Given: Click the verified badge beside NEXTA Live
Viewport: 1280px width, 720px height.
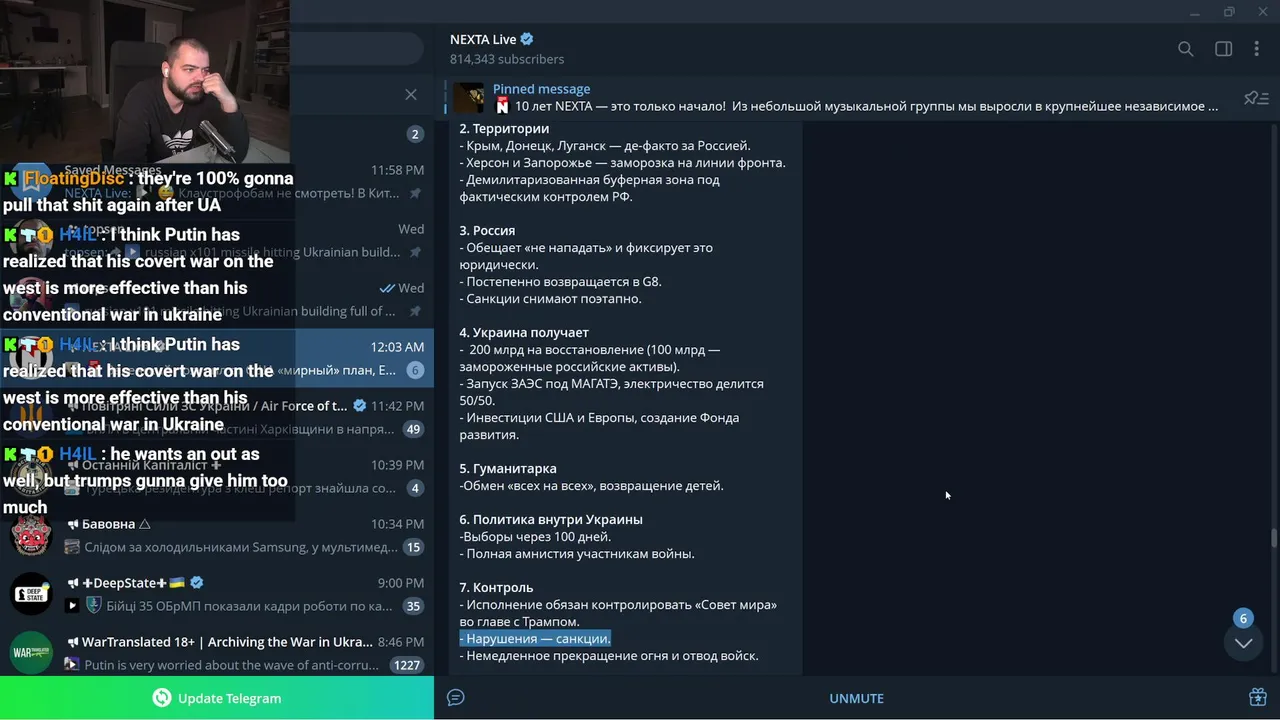Looking at the screenshot, I should point(527,39).
